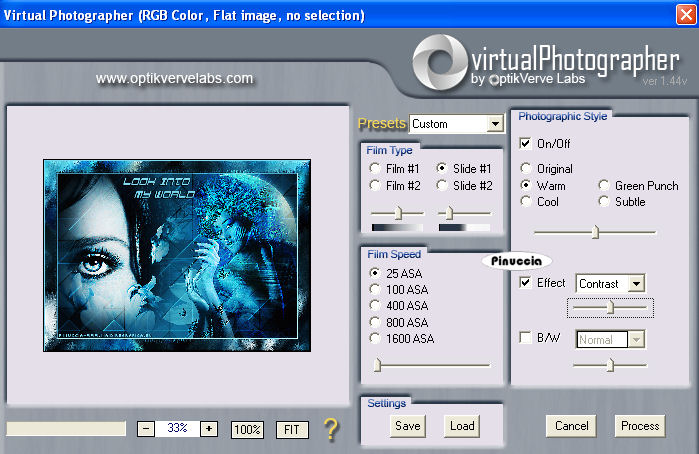Adjust the Slide type right slider
Image resolution: width=699 pixels, height=454 pixels.
pyautogui.click(x=449, y=213)
